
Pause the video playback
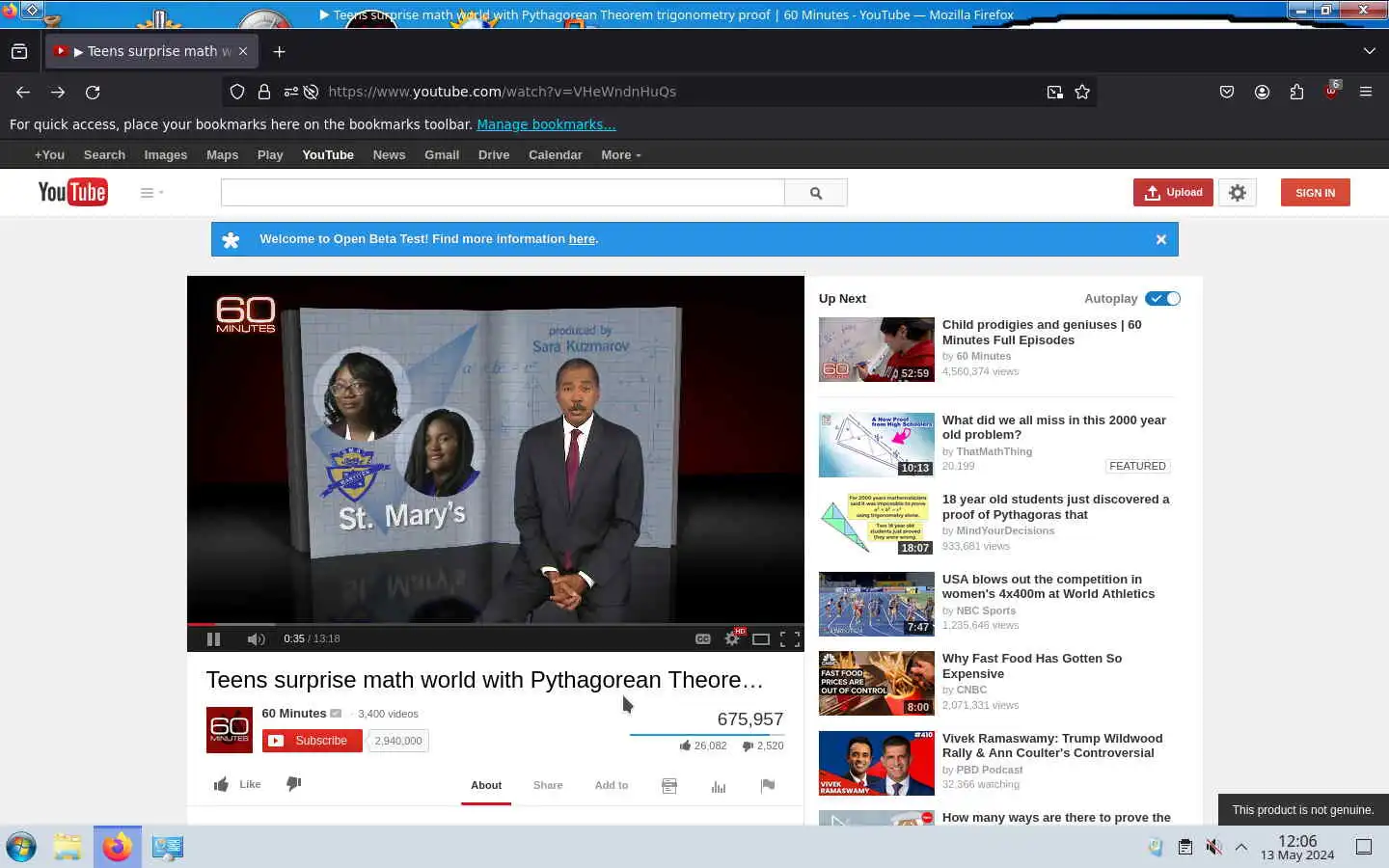213,638
